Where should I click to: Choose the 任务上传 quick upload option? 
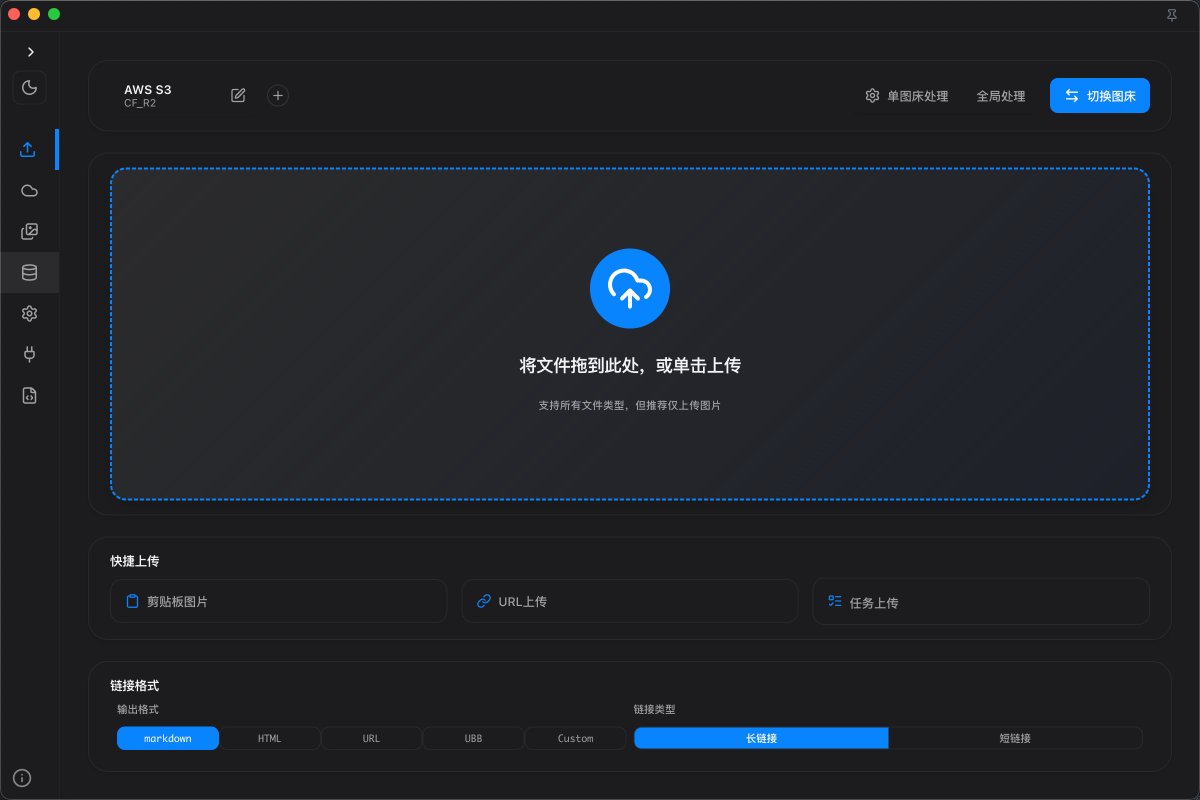981,602
